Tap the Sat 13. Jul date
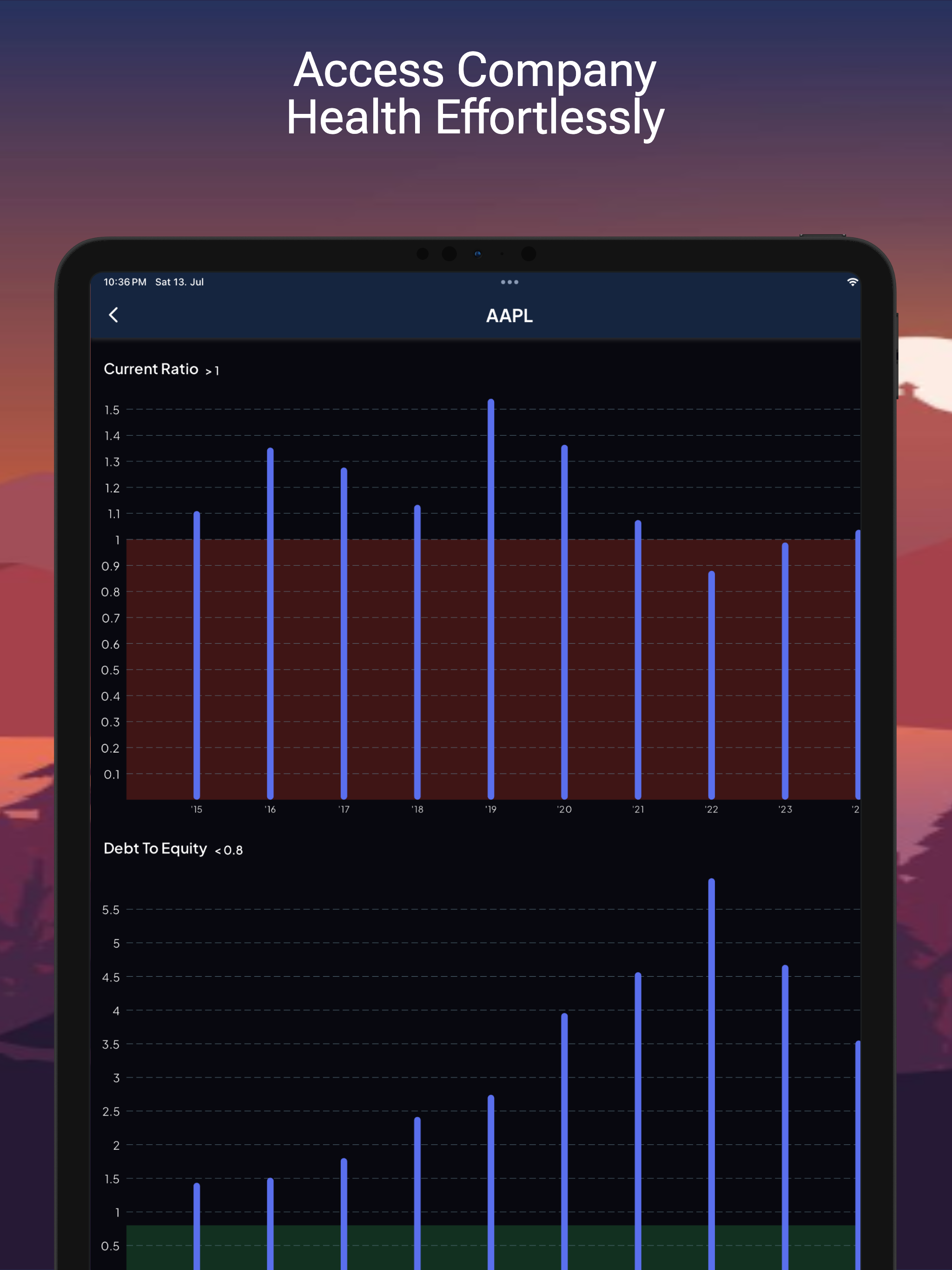 (x=179, y=282)
